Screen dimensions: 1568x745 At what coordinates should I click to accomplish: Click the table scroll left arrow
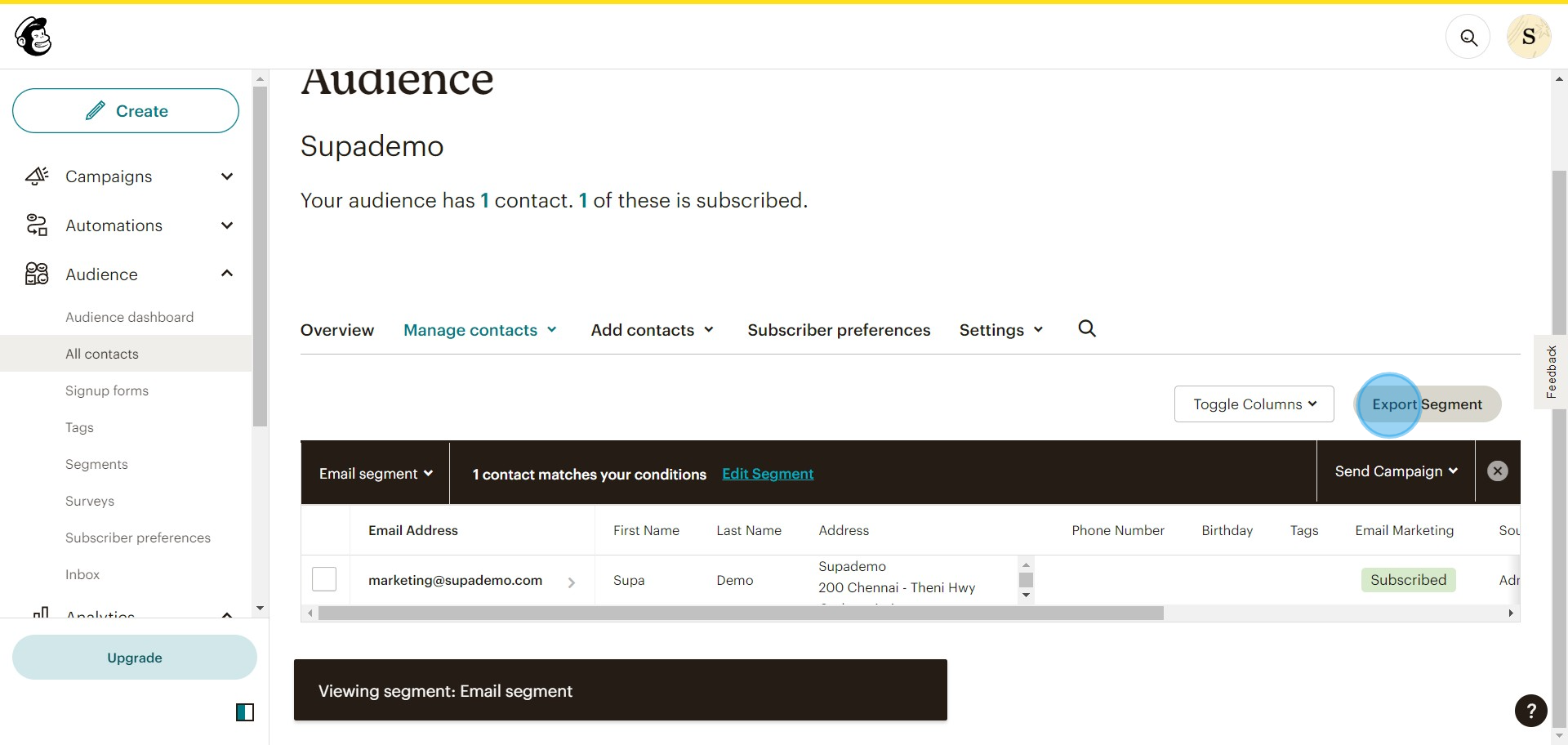tap(310, 613)
